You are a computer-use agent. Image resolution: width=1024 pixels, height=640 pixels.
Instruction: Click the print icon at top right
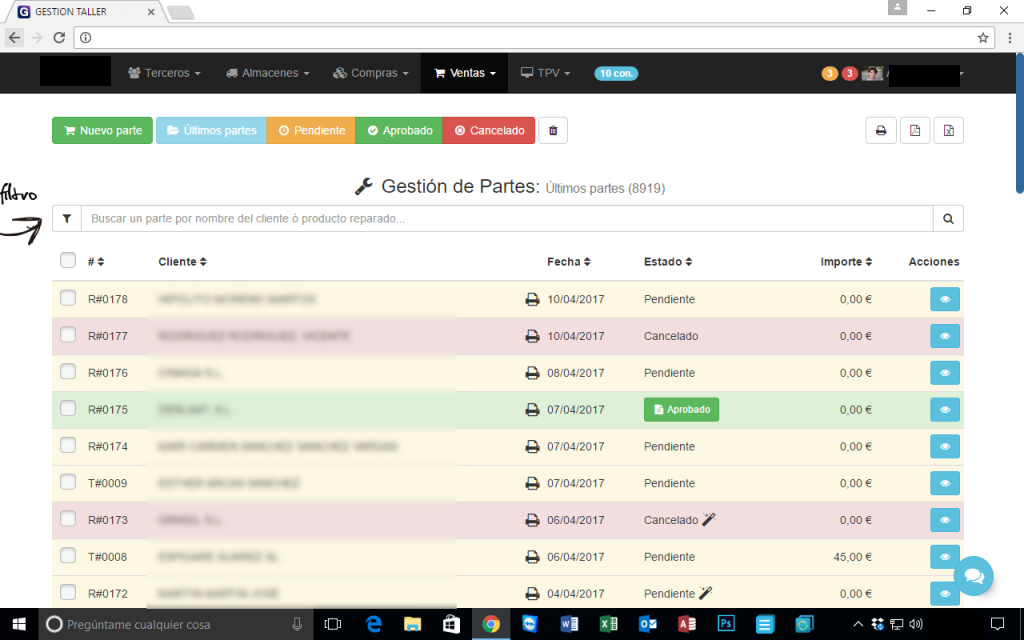pyautogui.click(x=881, y=131)
